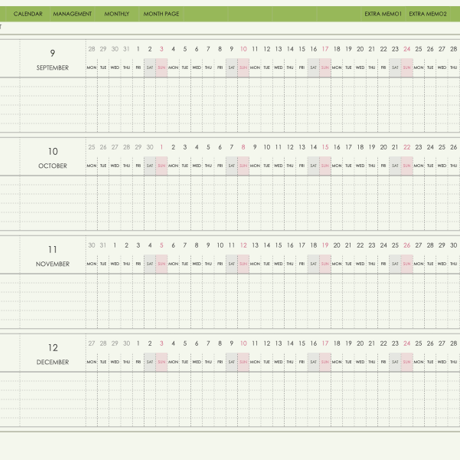The width and height of the screenshot is (460, 460).
Task: Go to the MONTHLY tab
Action: tap(117, 14)
